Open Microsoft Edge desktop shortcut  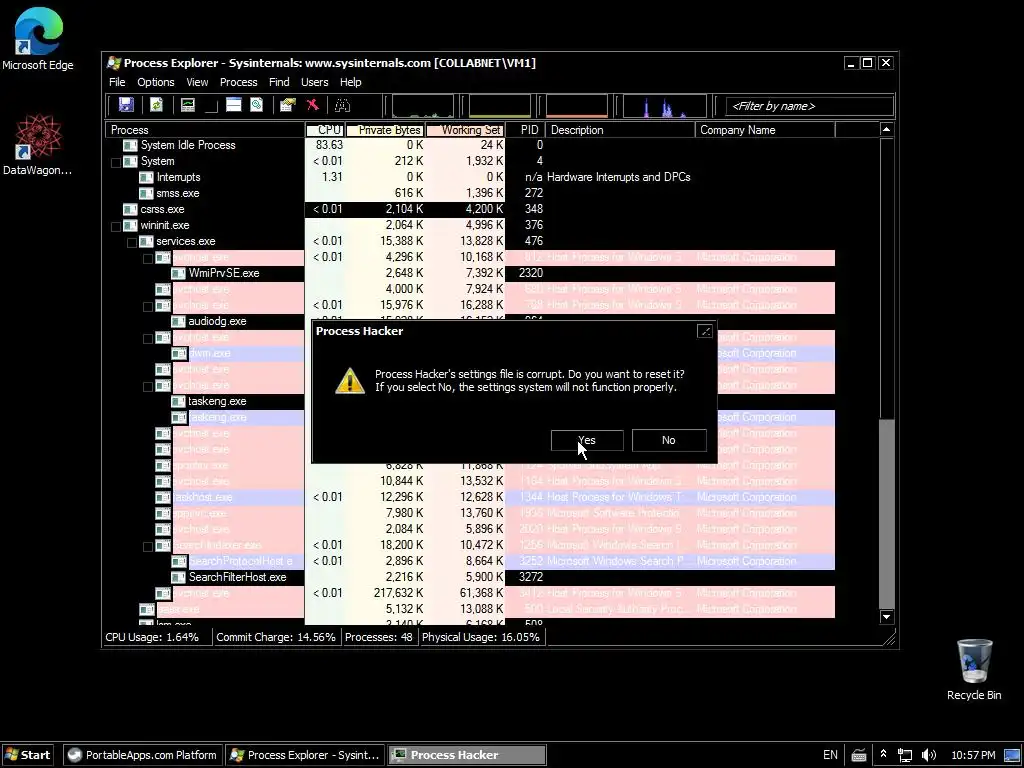(x=38, y=39)
